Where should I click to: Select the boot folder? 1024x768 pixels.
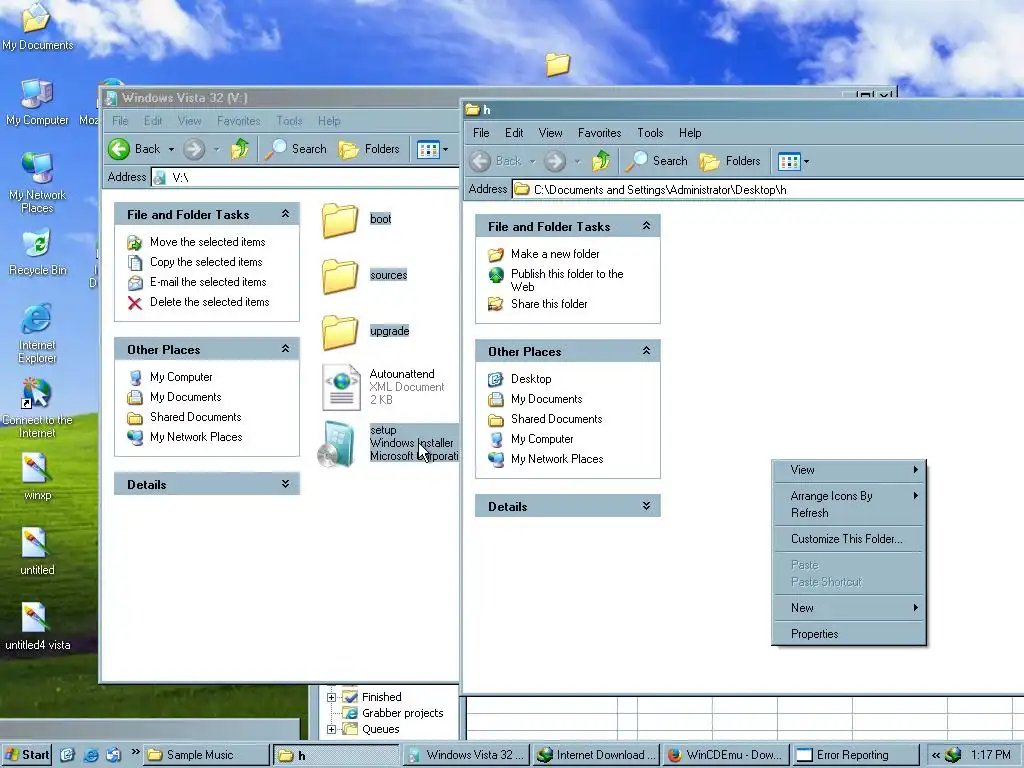(340, 219)
